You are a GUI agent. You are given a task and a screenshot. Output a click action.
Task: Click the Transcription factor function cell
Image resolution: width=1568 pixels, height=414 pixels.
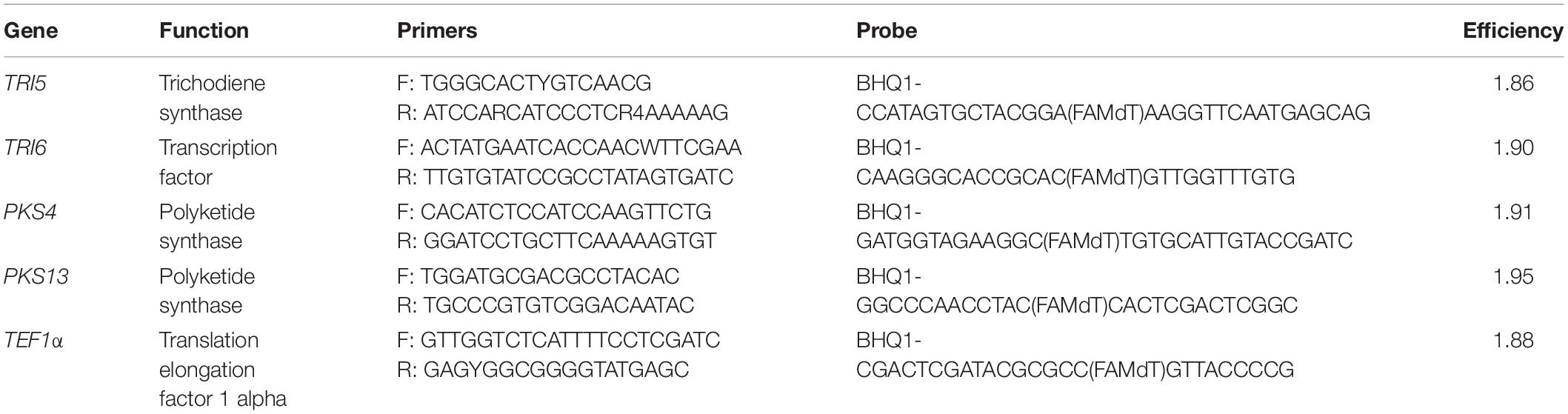(x=218, y=162)
